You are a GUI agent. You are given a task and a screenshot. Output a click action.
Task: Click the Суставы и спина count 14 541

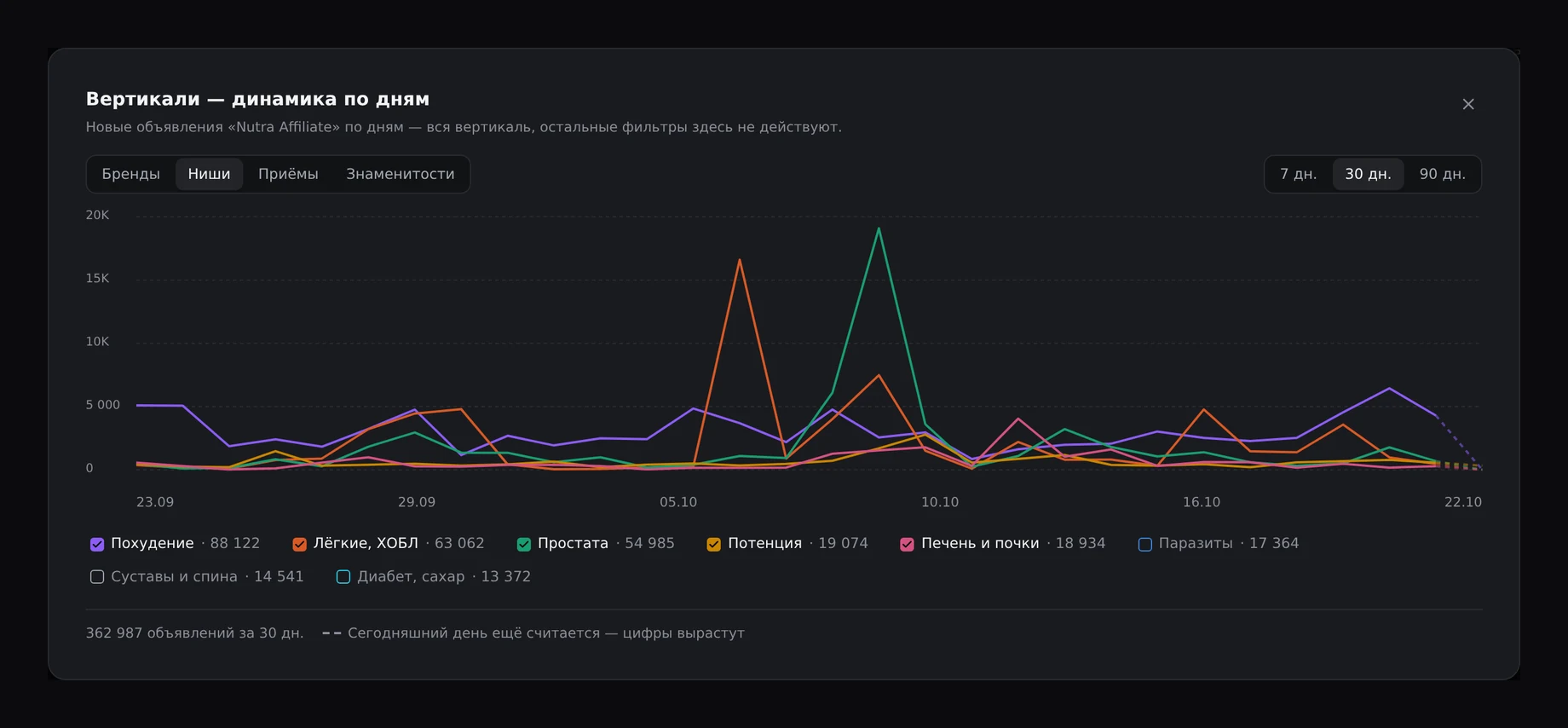(x=279, y=576)
